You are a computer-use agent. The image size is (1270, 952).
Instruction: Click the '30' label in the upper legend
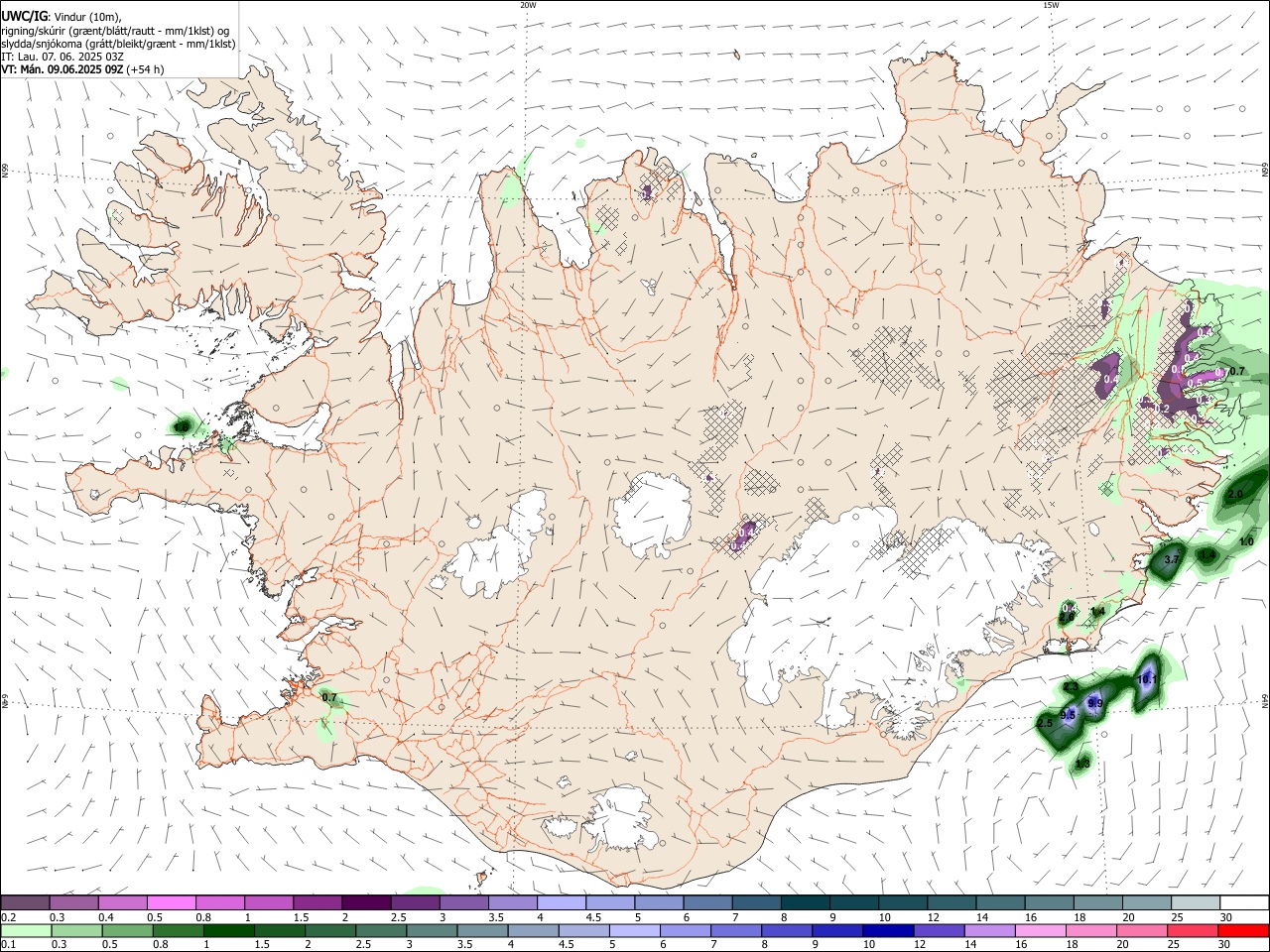[1226, 917]
